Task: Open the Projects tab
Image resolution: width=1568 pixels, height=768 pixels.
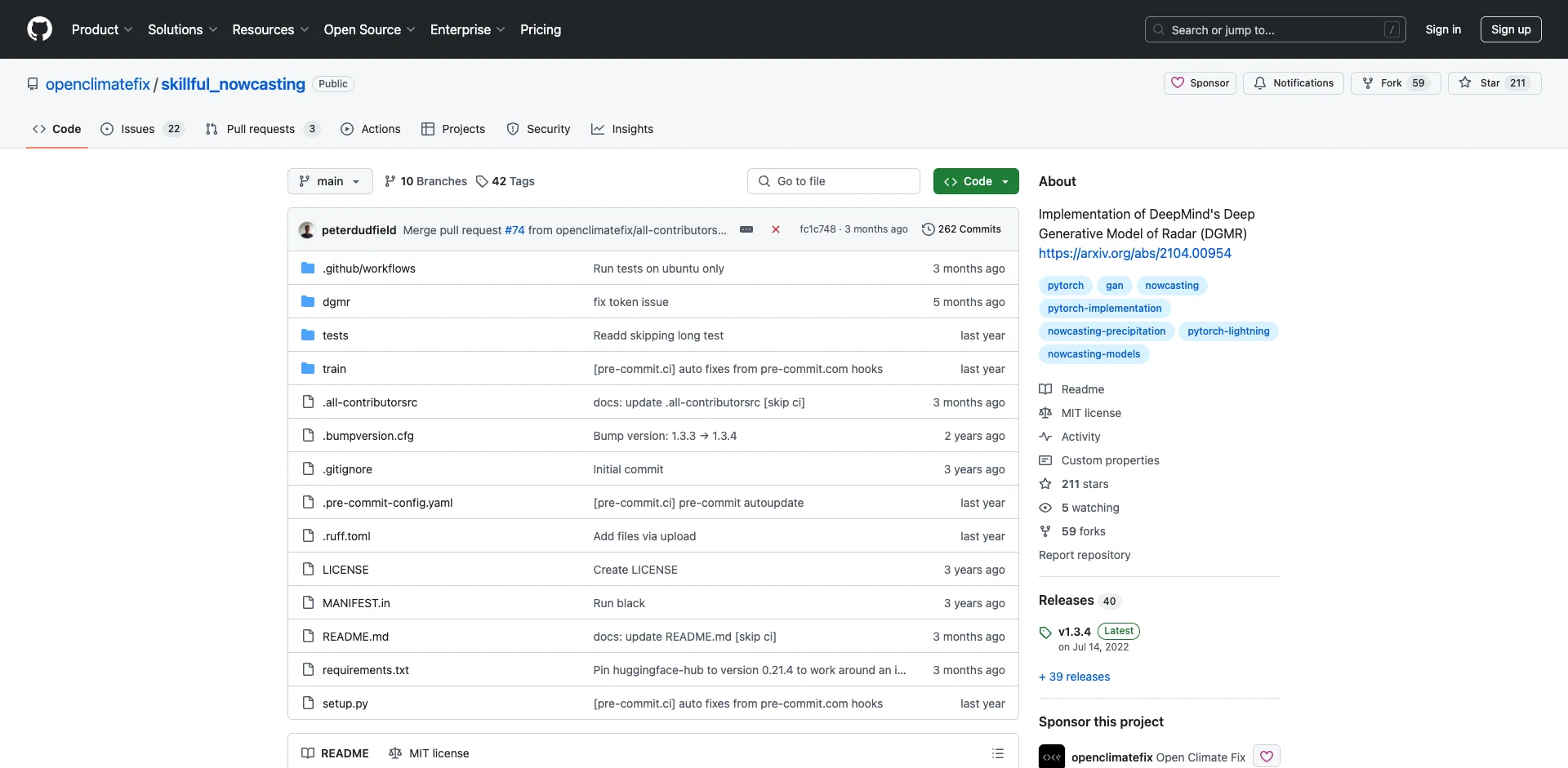Action: 453,129
